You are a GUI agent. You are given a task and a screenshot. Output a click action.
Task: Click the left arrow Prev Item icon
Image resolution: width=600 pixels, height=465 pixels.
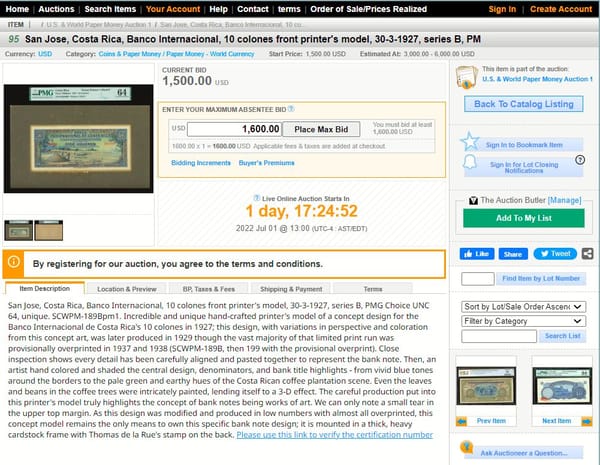tap(461, 421)
